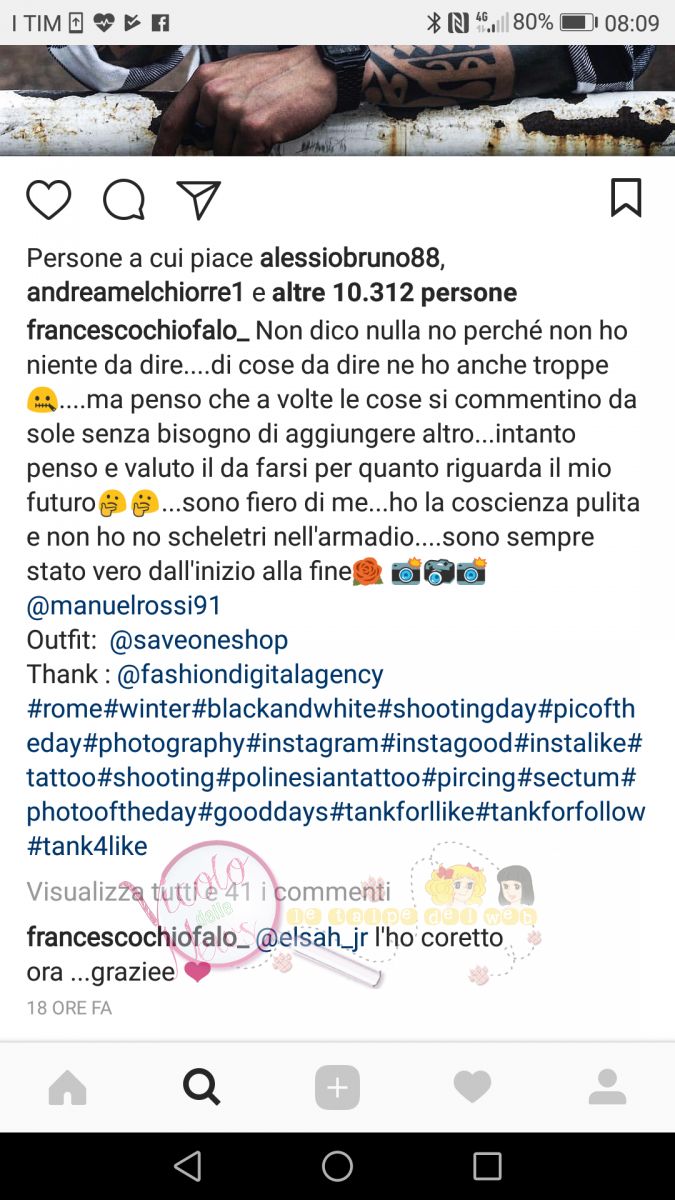Image resolution: width=675 pixels, height=1200 pixels.
Task: View the other 10.312 people who liked
Action: [x=395, y=293]
